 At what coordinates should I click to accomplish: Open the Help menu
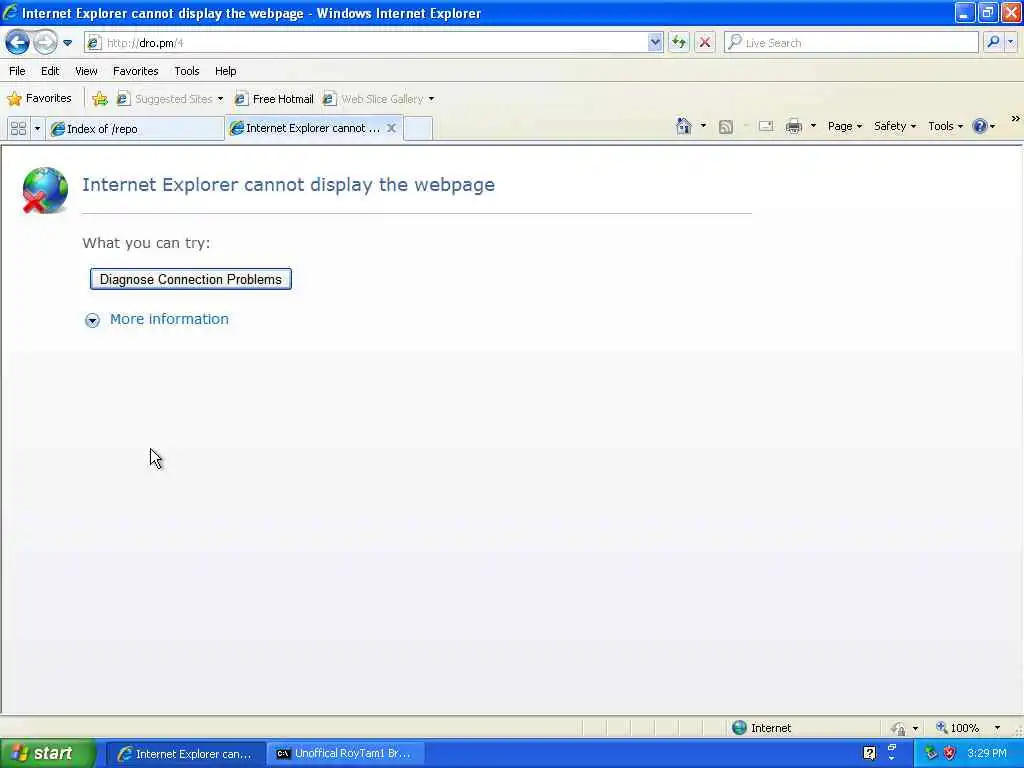click(x=226, y=71)
